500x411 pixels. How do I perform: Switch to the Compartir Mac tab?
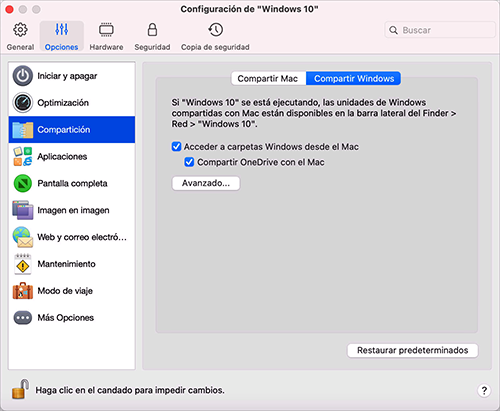[x=268, y=79]
